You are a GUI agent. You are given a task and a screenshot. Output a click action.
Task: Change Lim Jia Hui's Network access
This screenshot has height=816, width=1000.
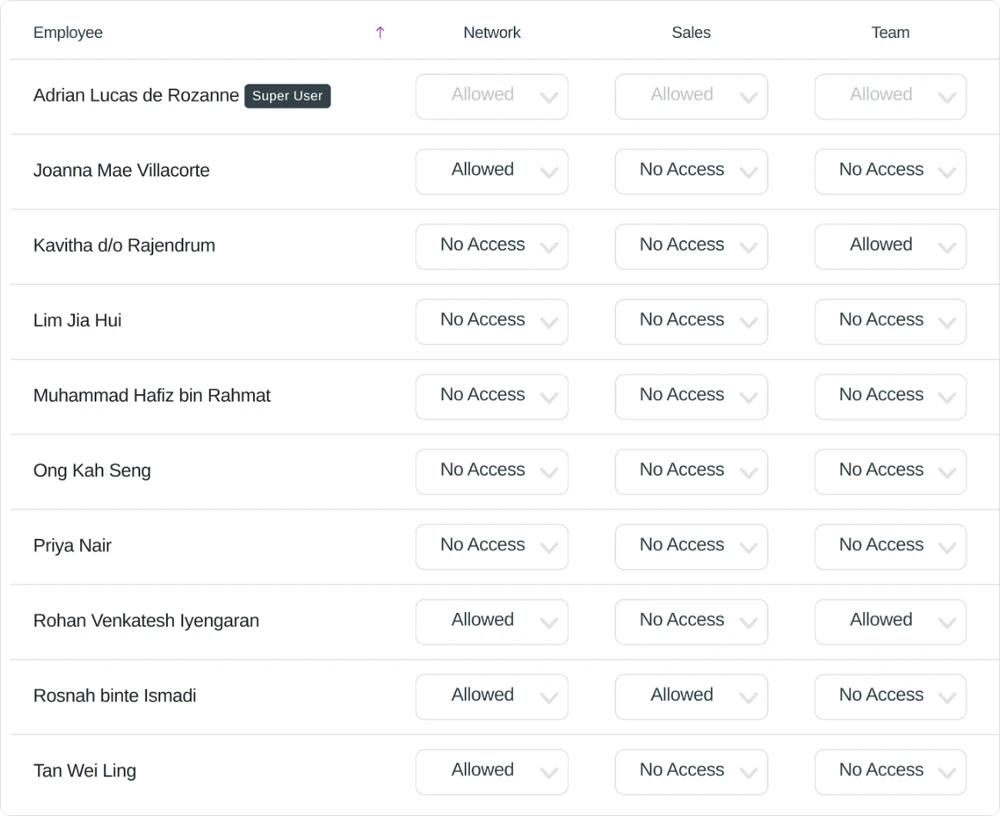point(492,322)
